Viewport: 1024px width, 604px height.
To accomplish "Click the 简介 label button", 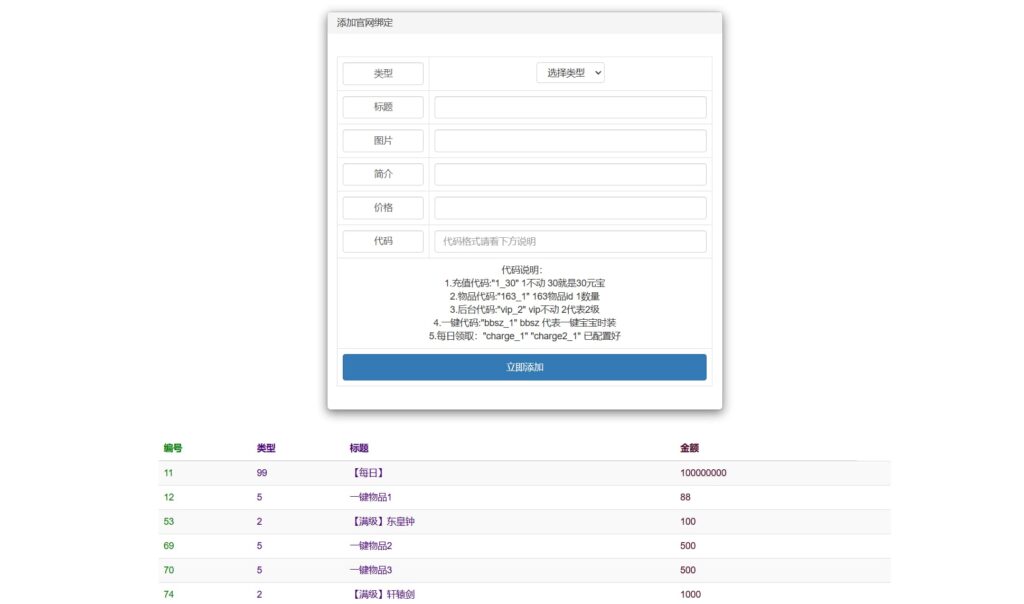I will click(383, 174).
